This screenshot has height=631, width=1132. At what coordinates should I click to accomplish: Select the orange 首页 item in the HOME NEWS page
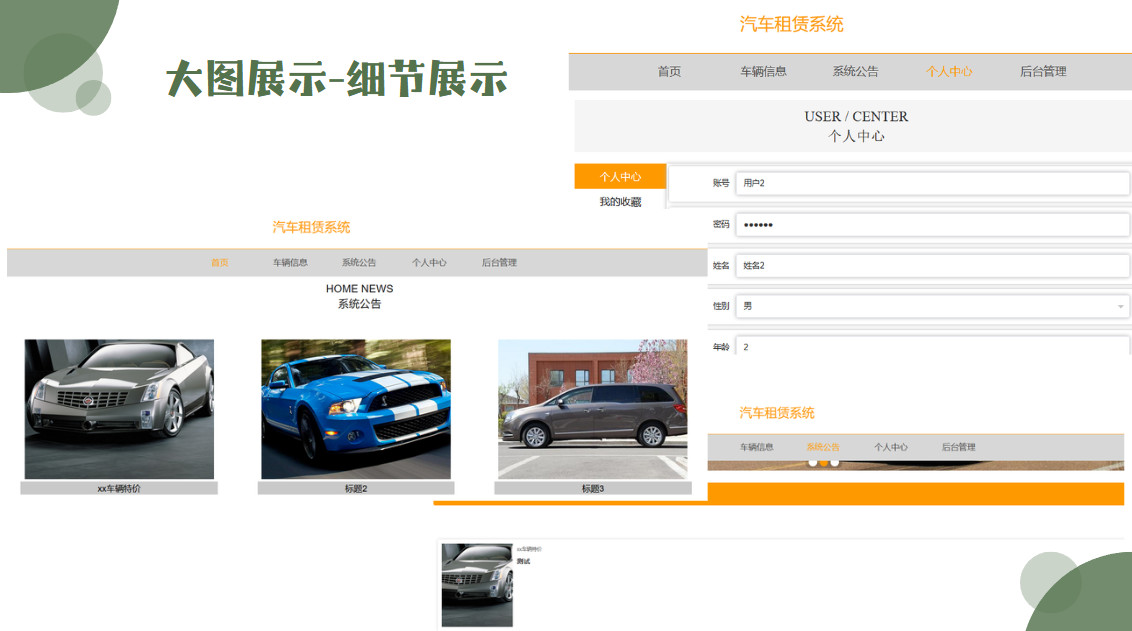coord(219,263)
